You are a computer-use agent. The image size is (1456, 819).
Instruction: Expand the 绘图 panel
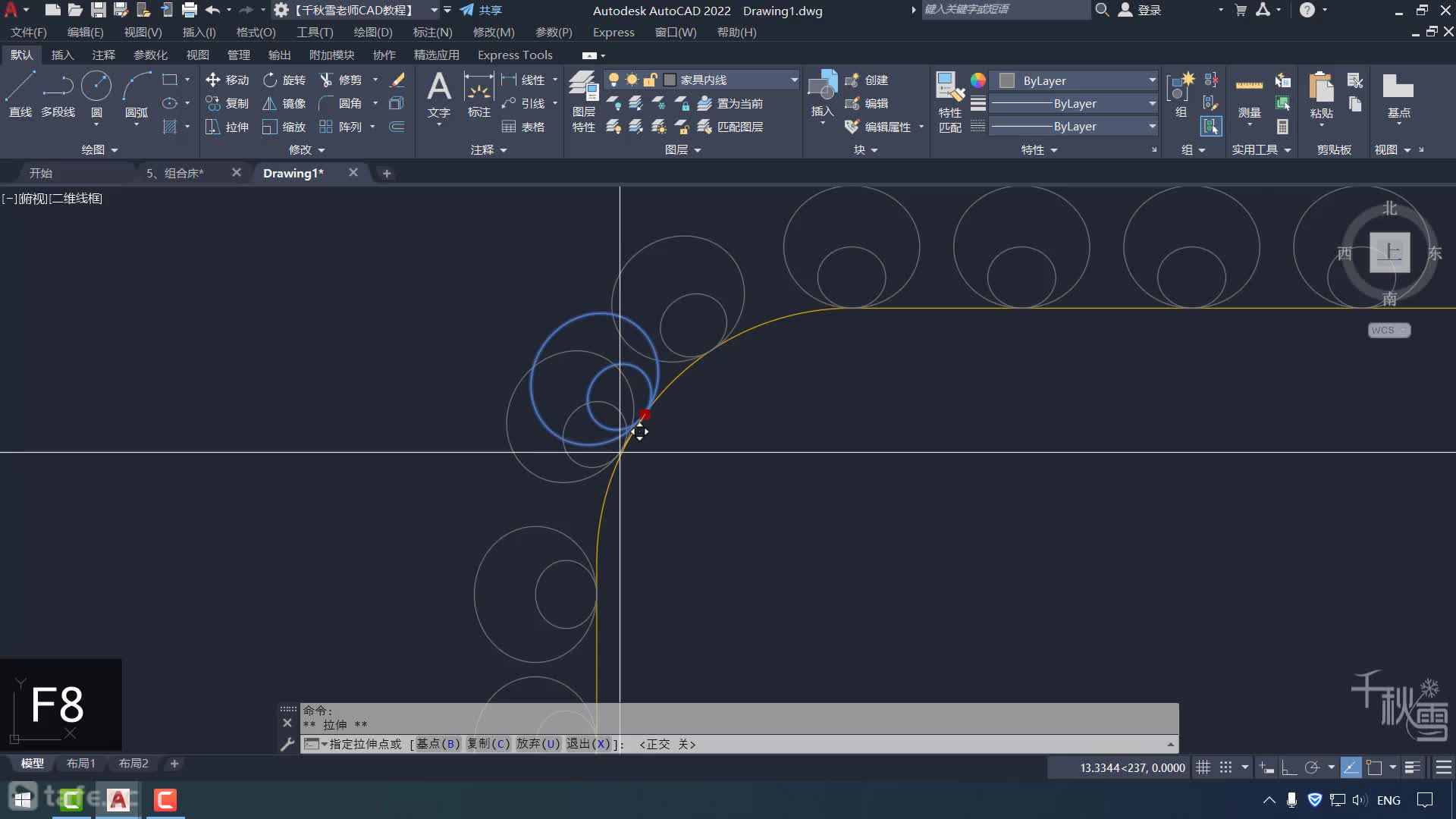click(x=99, y=150)
